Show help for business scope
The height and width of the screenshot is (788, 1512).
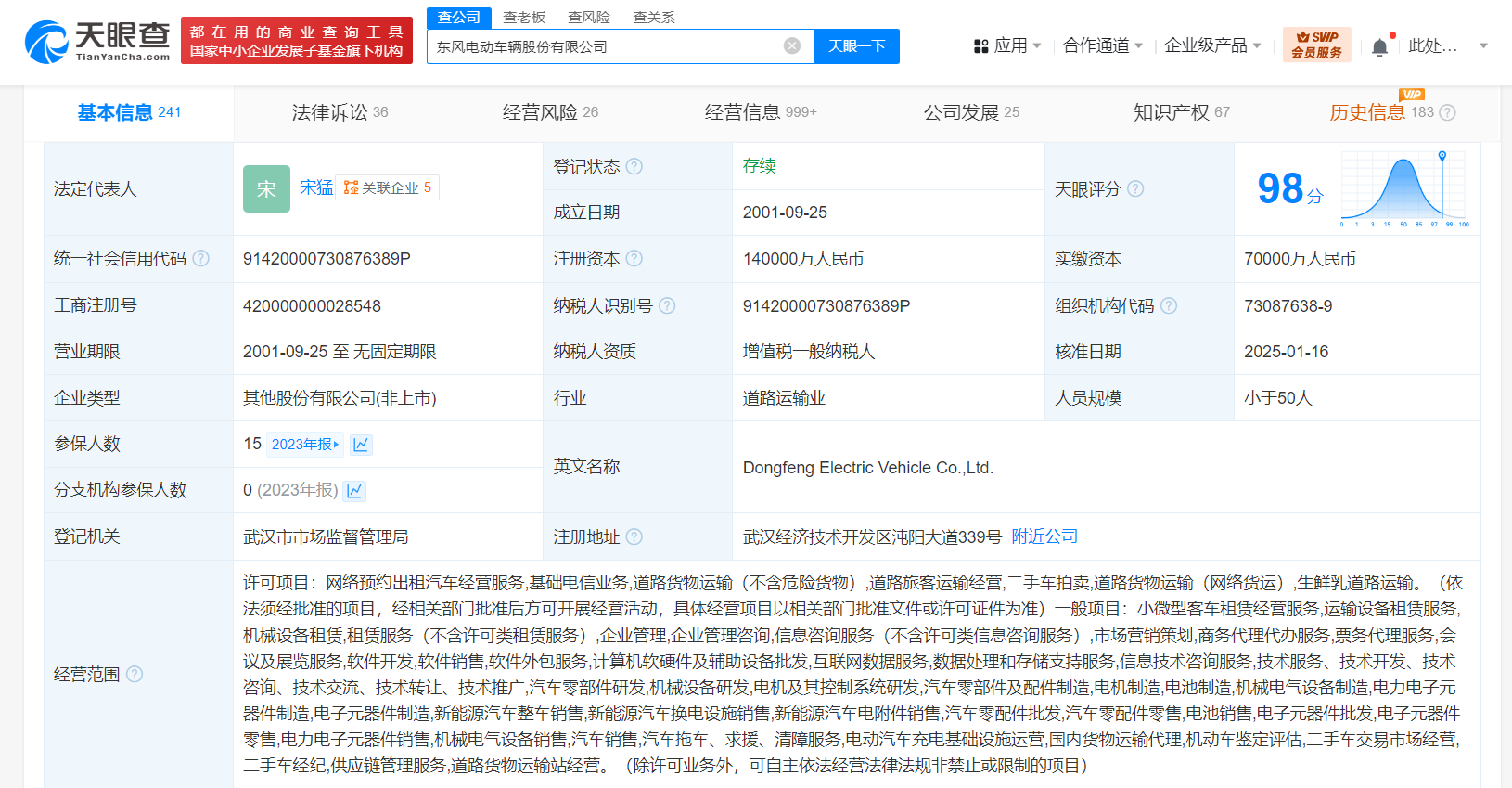click(135, 675)
